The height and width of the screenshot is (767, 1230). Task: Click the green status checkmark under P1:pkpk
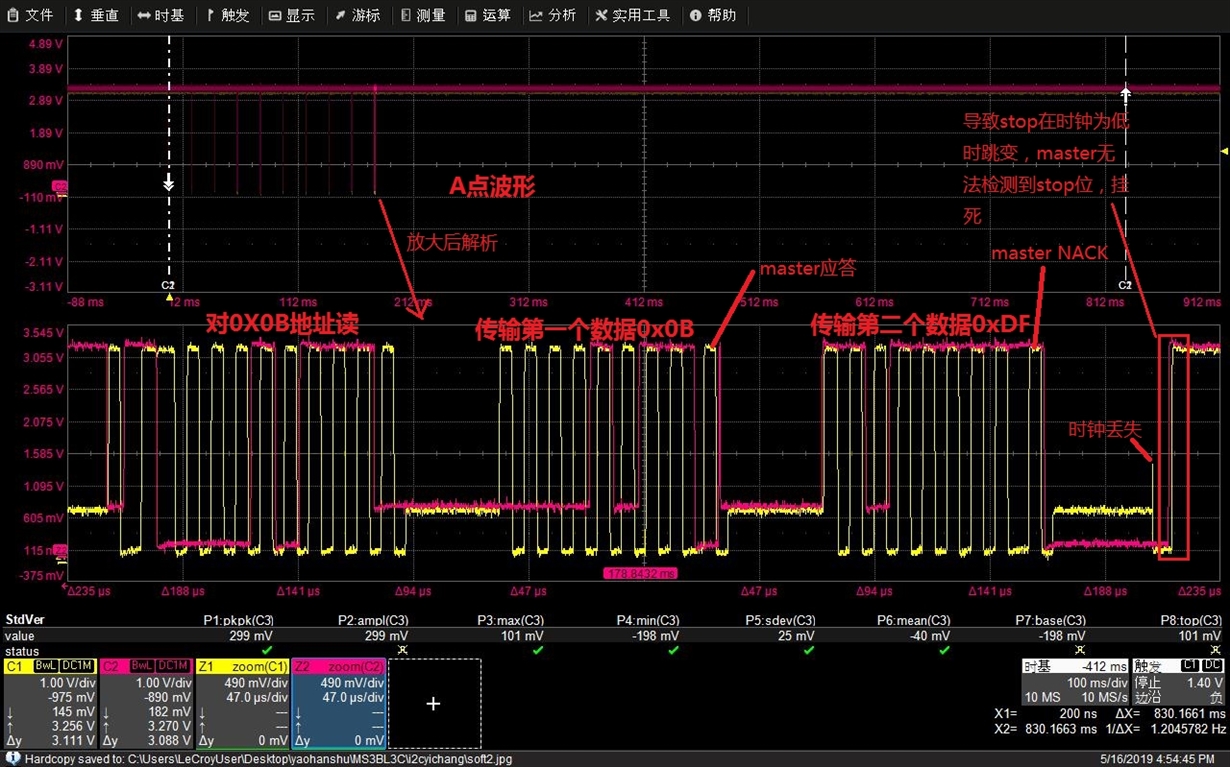click(x=267, y=651)
